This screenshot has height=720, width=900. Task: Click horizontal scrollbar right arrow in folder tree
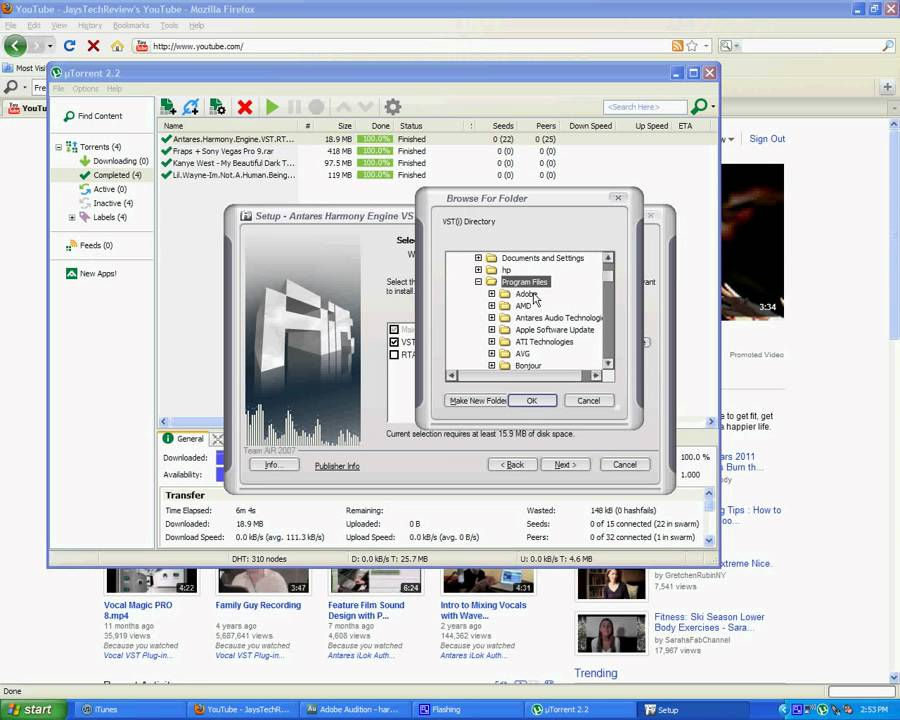tap(596, 376)
